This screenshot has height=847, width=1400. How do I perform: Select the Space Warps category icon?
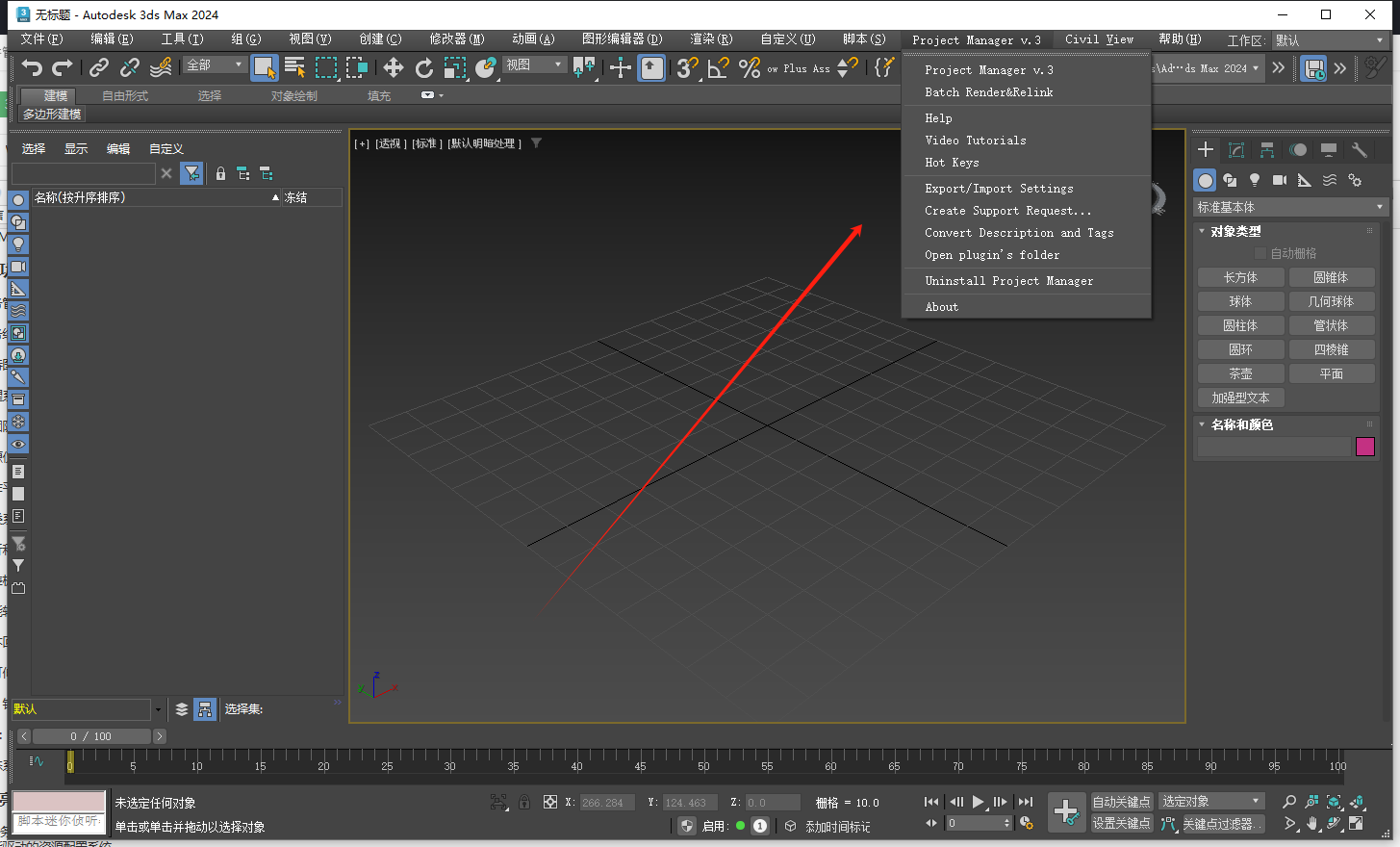pyautogui.click(x=1330, y=180)
